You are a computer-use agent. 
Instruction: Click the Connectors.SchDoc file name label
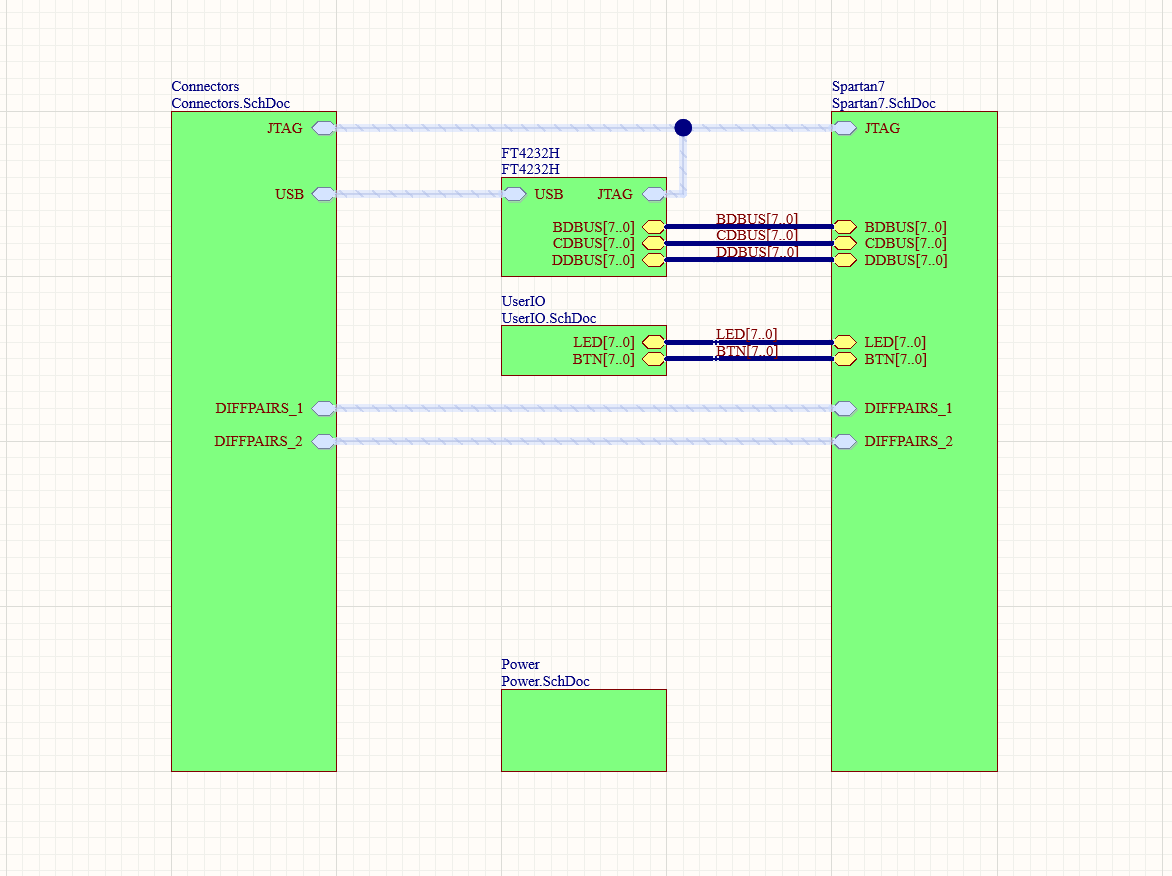[x=230, y=103]
